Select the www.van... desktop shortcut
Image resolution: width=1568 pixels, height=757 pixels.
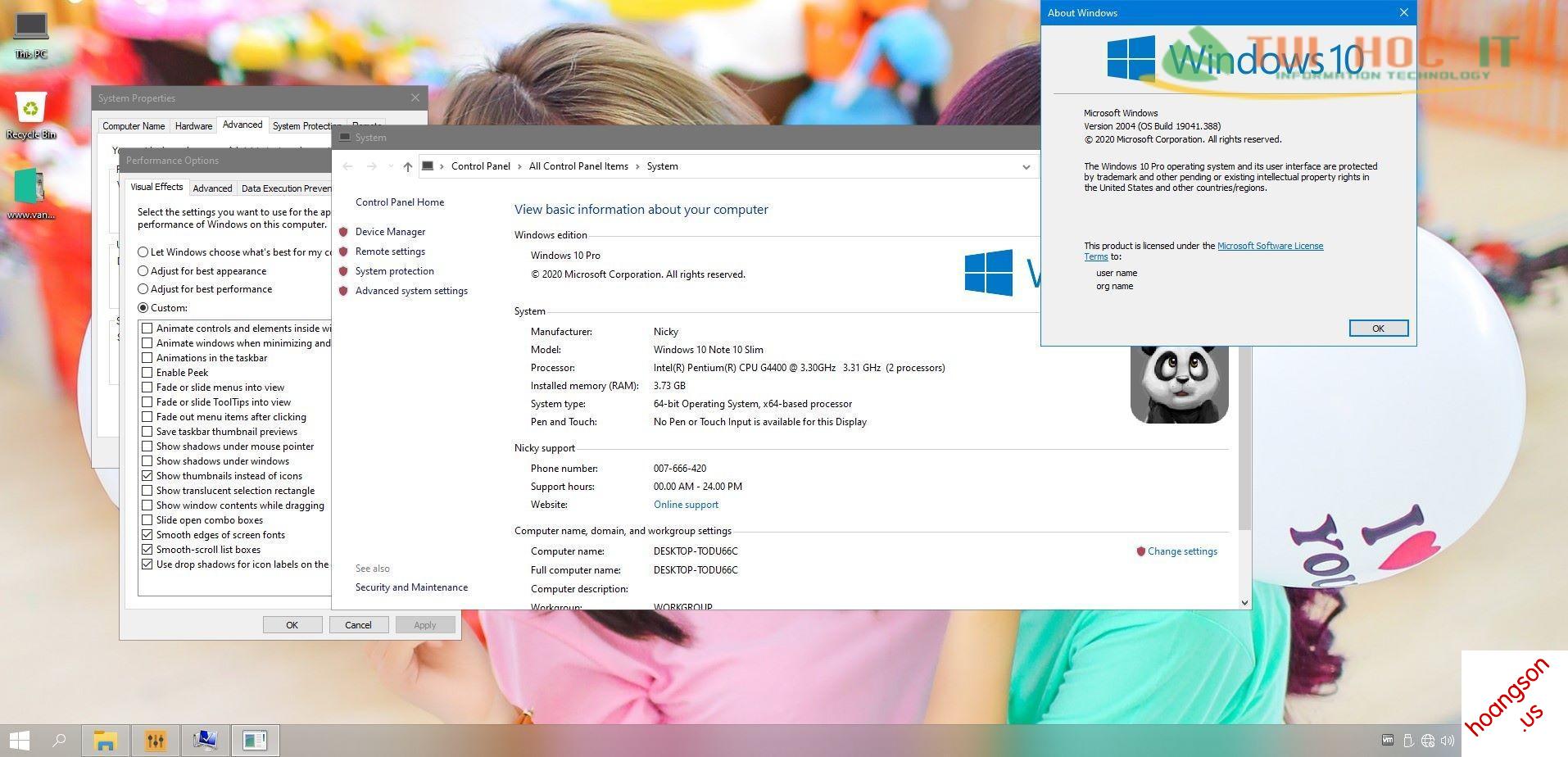pos(31,194)
